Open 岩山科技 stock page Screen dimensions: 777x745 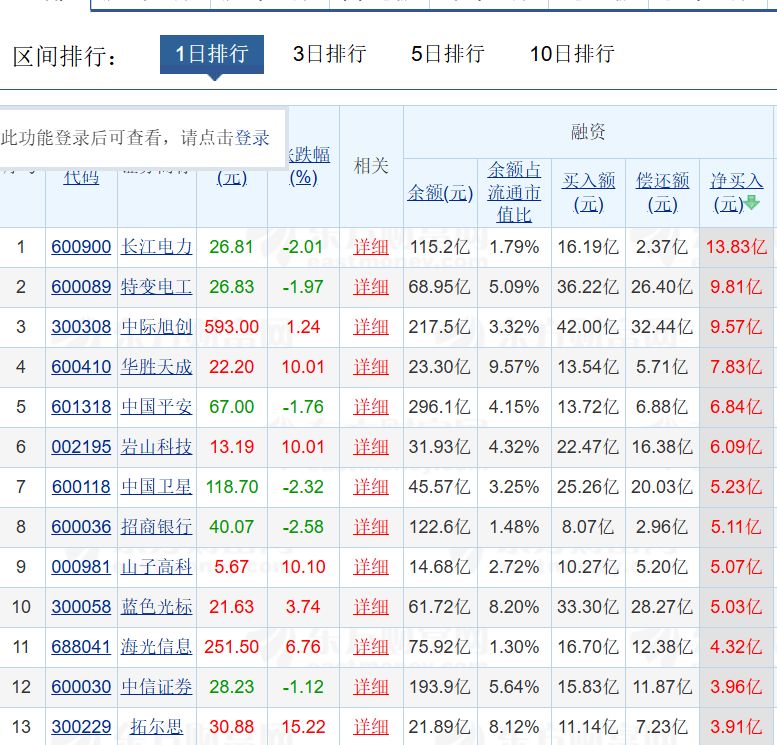tap(157, 447)
